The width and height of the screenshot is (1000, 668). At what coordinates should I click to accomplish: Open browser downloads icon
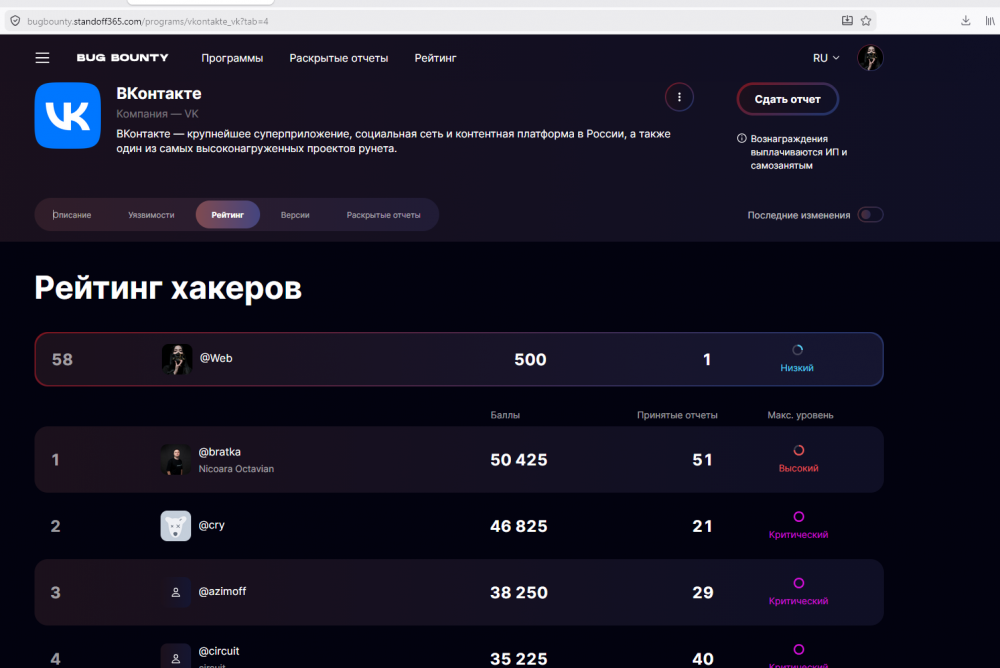point(966,21)
